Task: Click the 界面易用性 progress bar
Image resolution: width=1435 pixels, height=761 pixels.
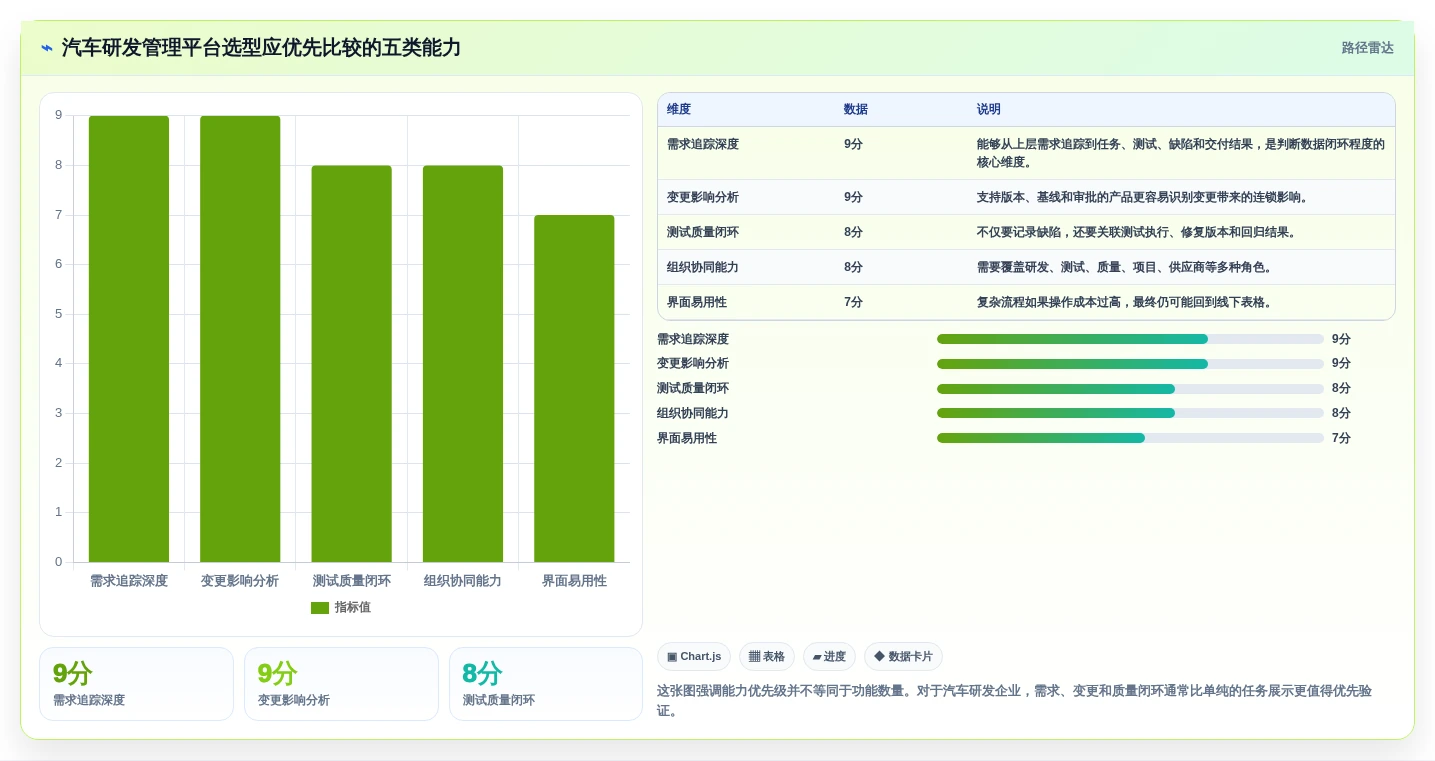Action: tap(1130, 438)
